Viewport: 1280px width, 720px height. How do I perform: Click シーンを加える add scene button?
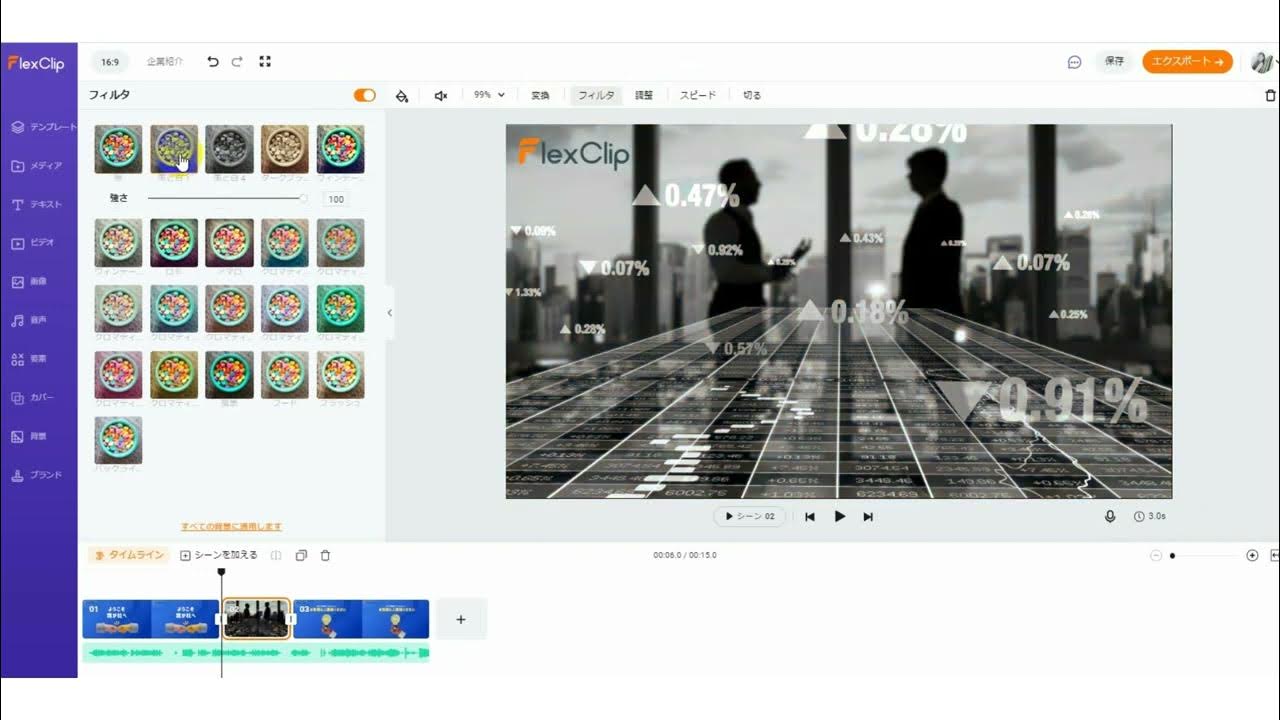[x=219, y=555]
